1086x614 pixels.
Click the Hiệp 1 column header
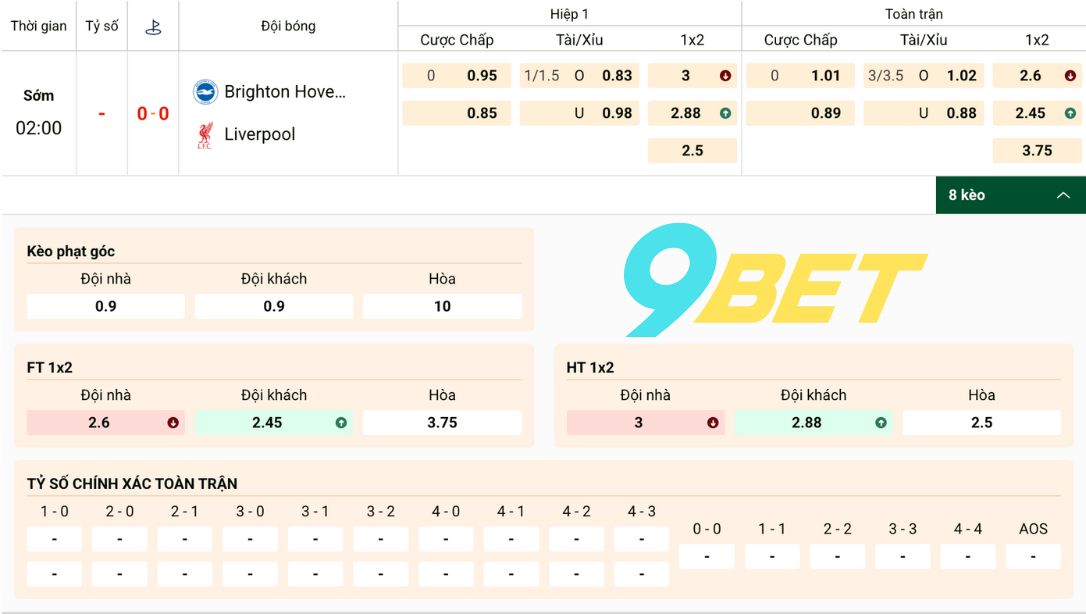(x=569, y=14)
